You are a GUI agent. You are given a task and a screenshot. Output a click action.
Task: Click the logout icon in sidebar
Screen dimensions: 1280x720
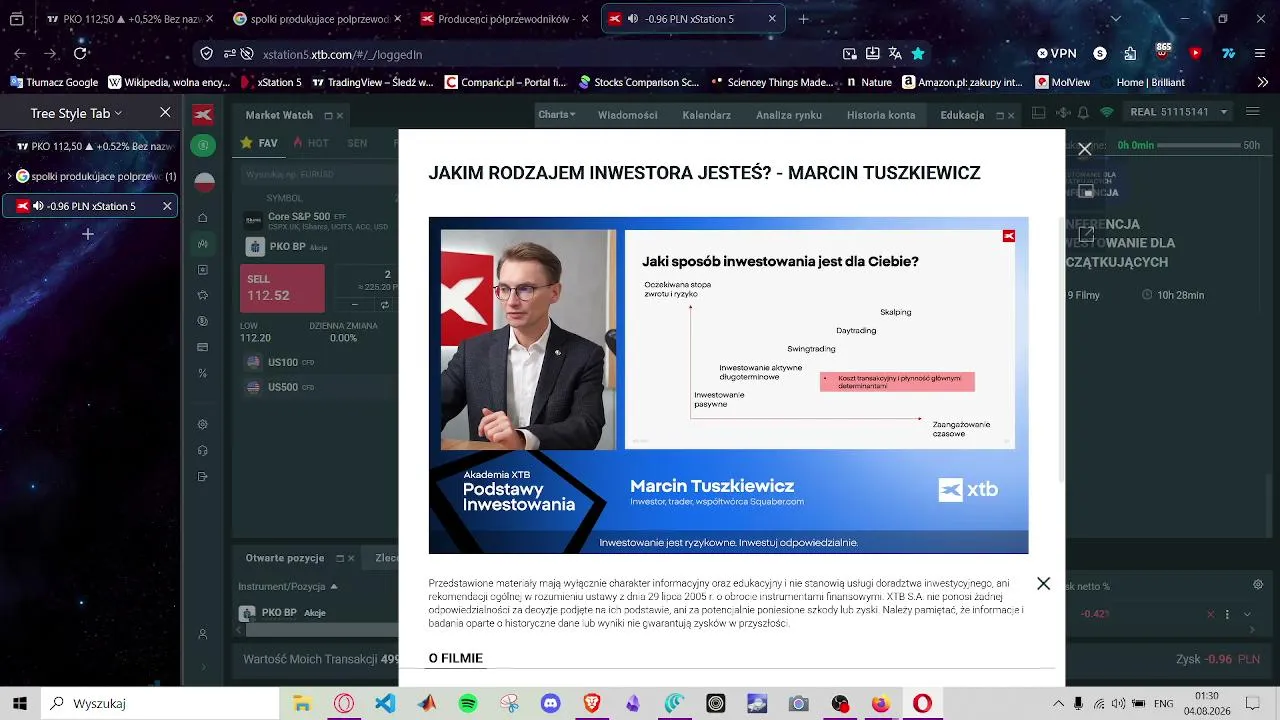pyautogui.click(x=203, y=477)
